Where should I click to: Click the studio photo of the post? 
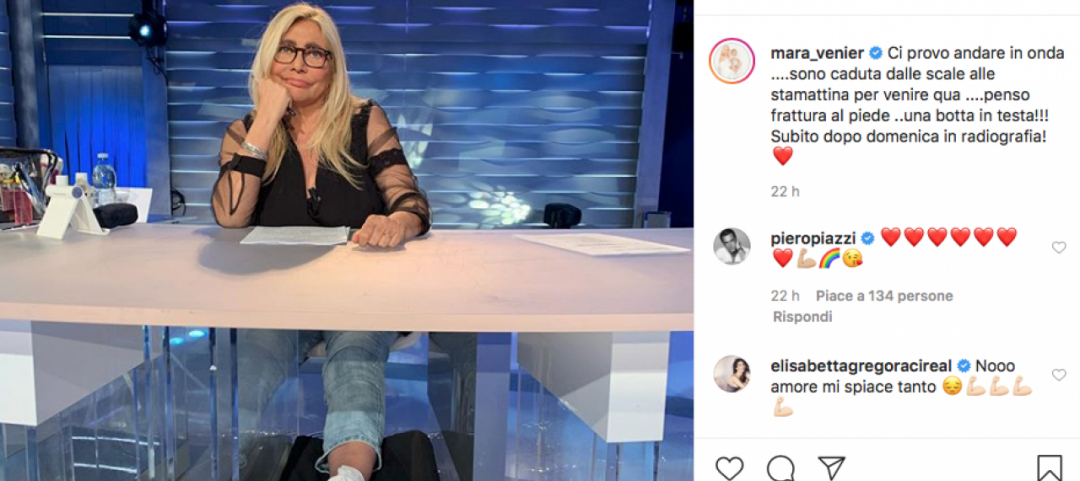click(346, 240)
